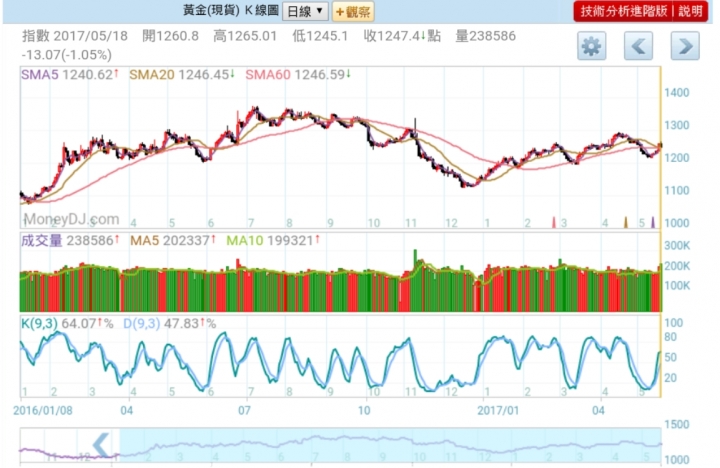Image resolution: width=720 pixels, height=468 pixels.
Task: Go to next period with right arrow
Action: pos(685,46)
